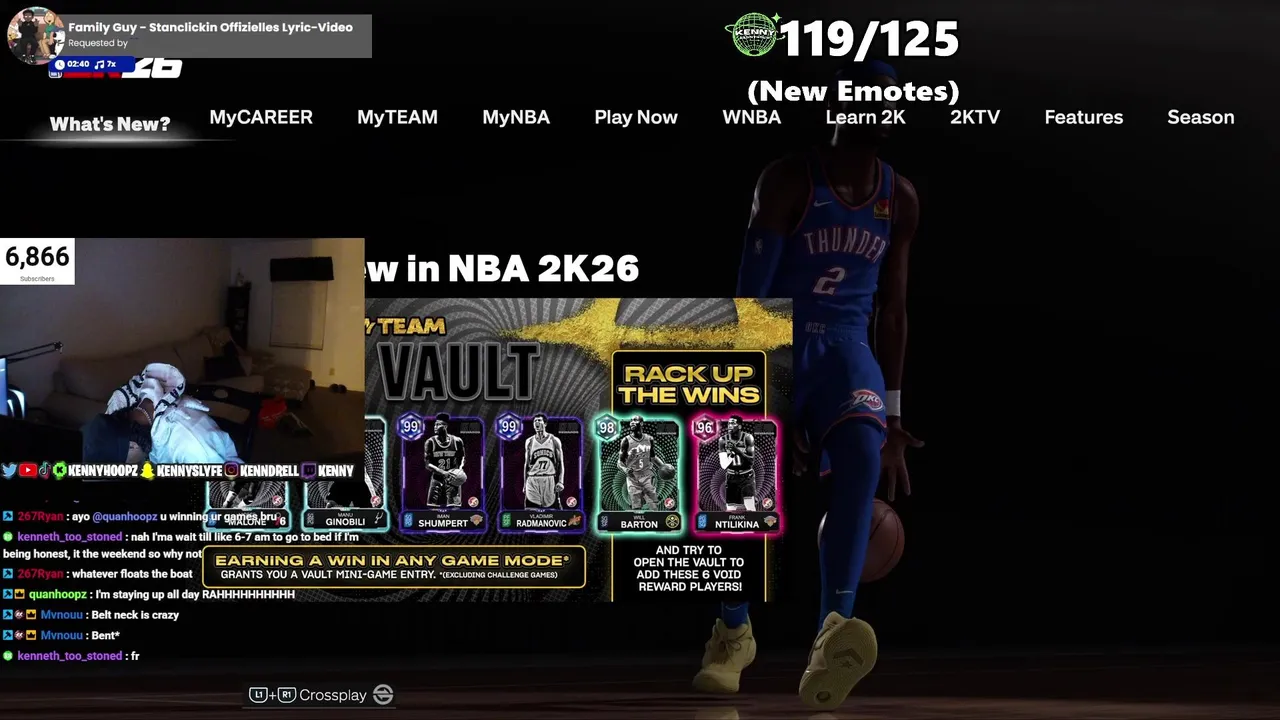Click the Crossplay globe icon
Screen dimensions: 1280x720
click(383, 694)
